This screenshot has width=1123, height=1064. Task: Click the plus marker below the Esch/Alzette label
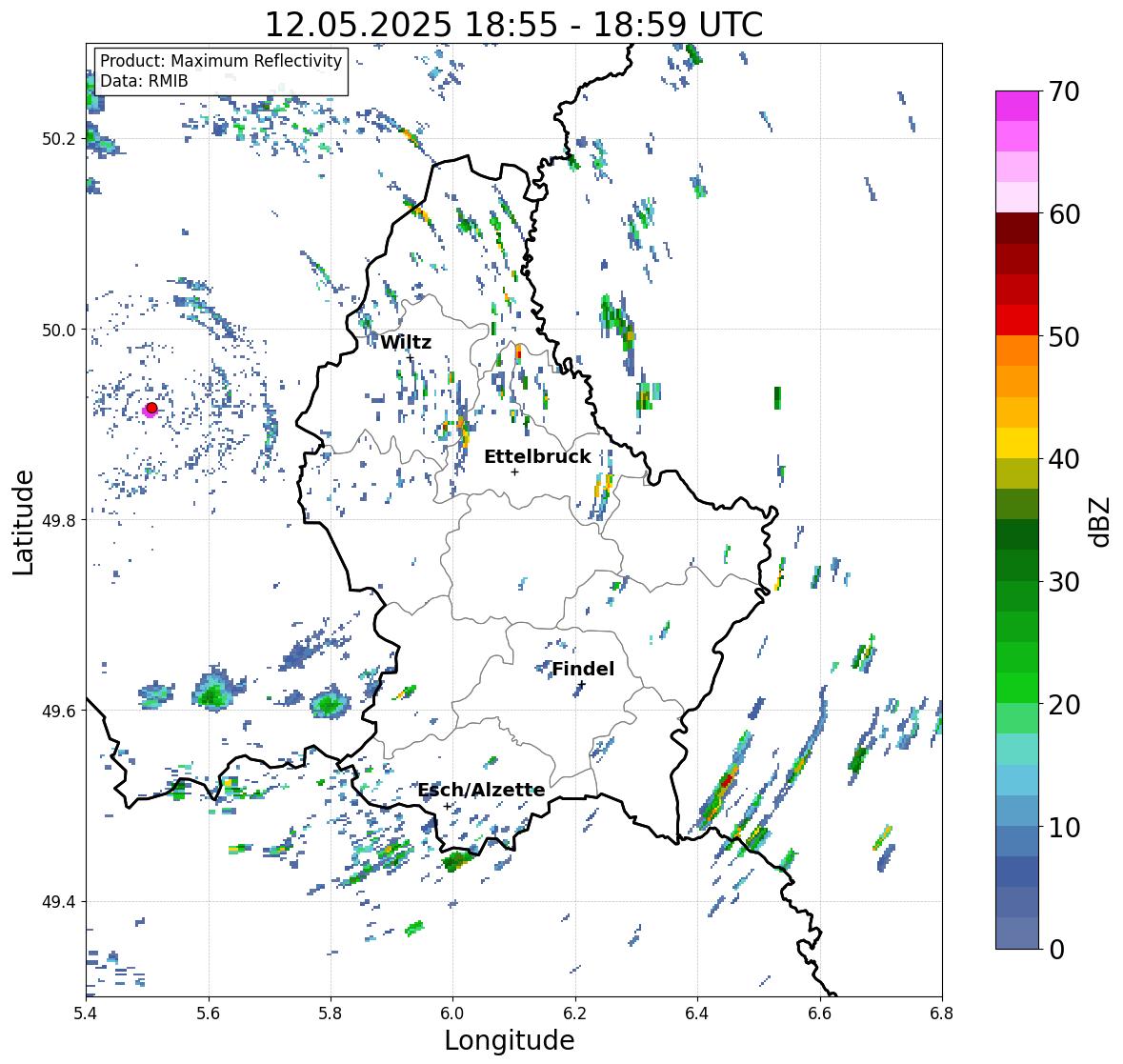point(447,806)
